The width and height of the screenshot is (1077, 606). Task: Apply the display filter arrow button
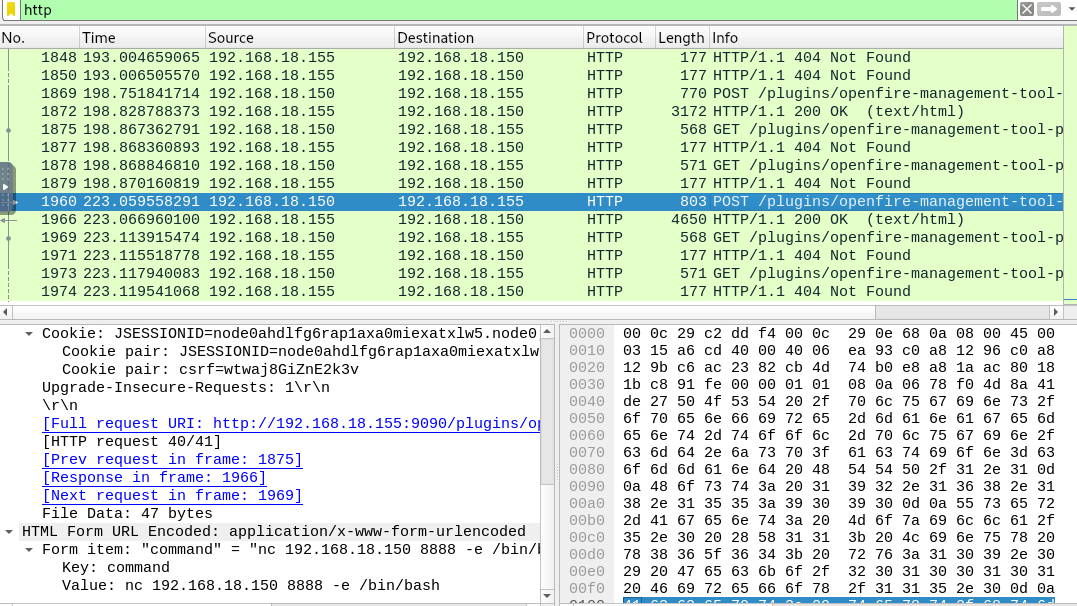click(x=1049, y=9)
